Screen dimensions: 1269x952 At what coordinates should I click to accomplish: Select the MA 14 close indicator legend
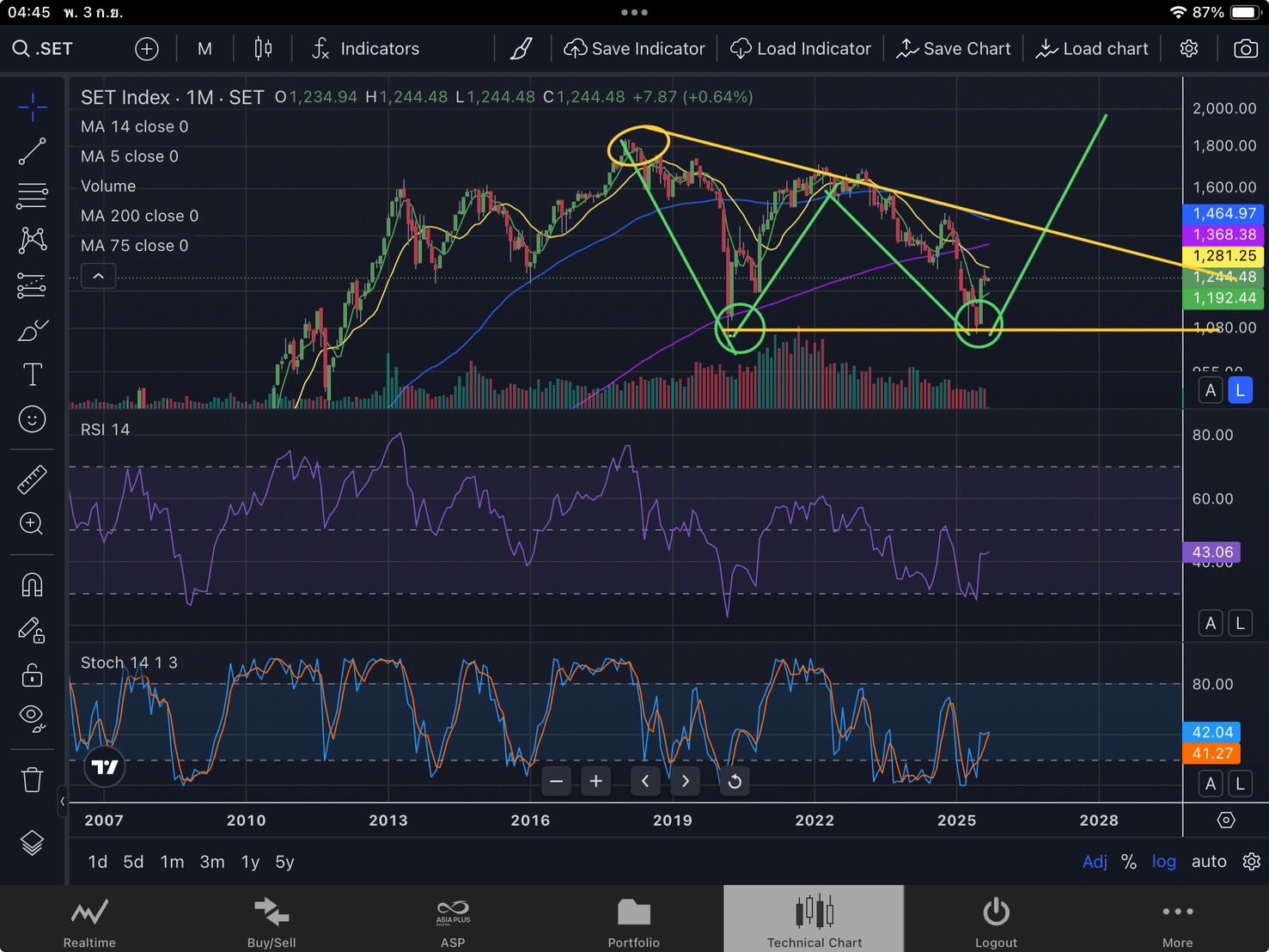click(x=134, y=126)
